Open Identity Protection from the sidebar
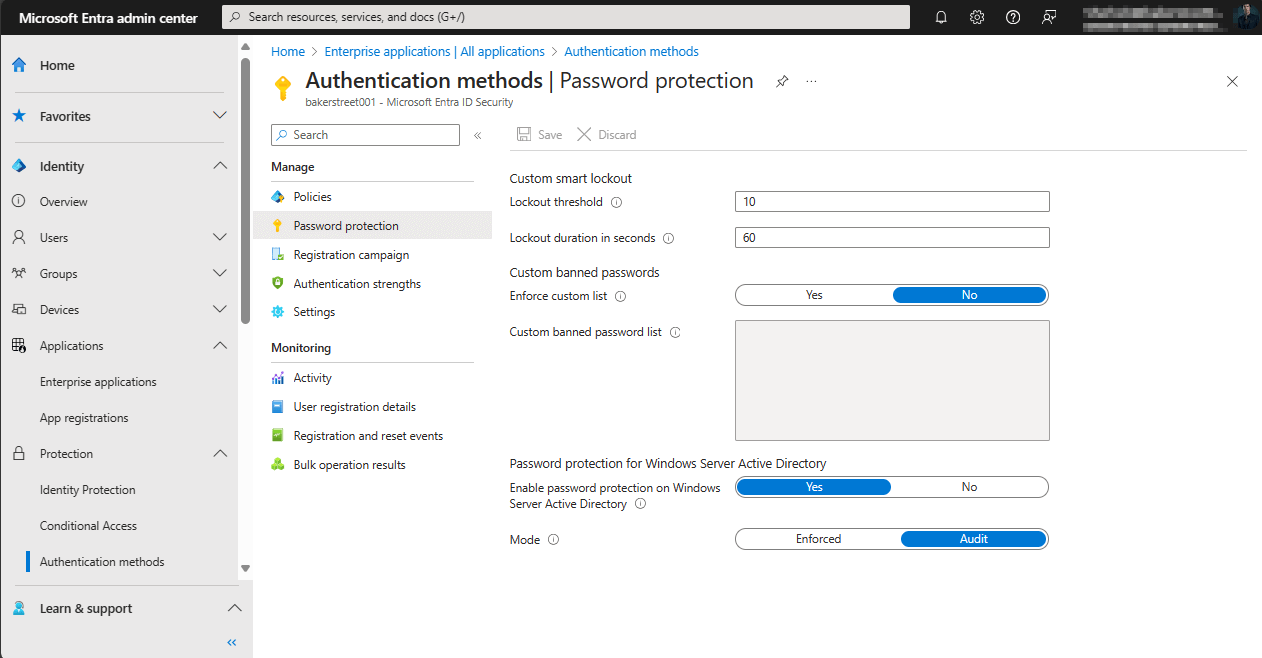The image size is (1262, 658). tap(89, 489)
